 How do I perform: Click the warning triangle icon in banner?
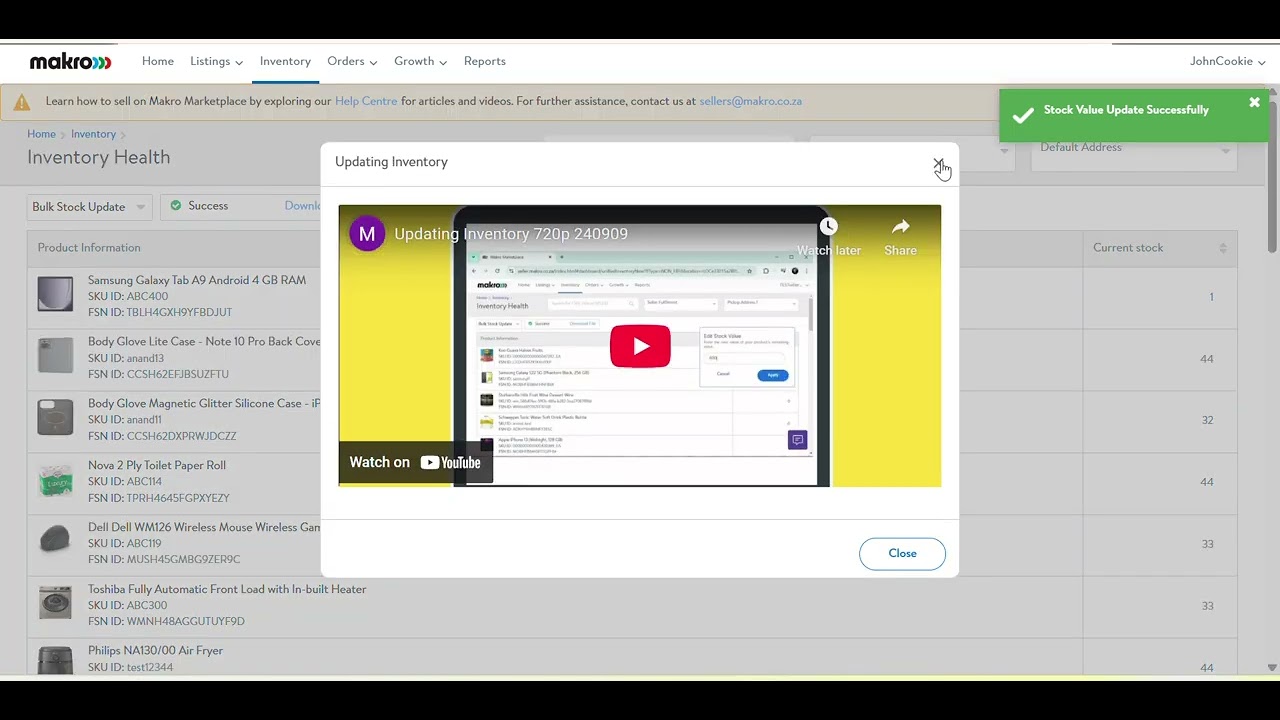click(x=22, y=102)
